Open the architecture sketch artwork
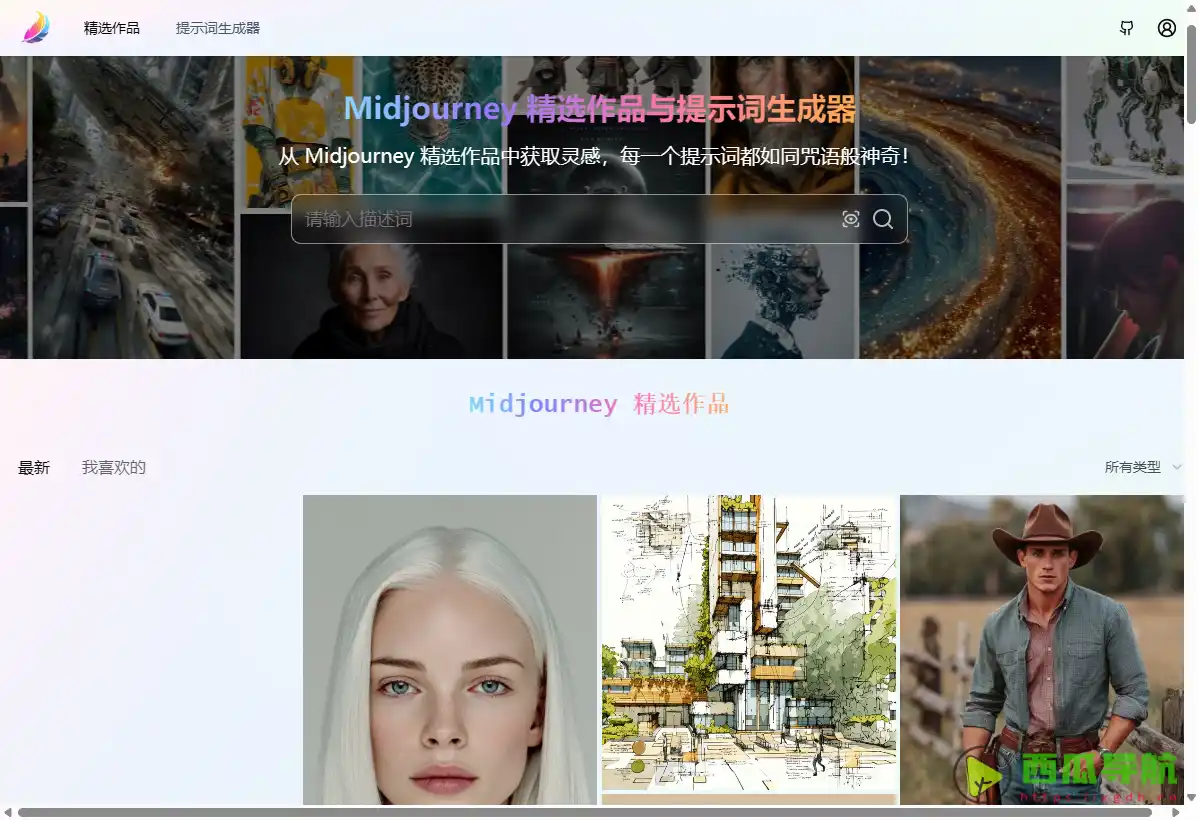 tap(748, 650)
